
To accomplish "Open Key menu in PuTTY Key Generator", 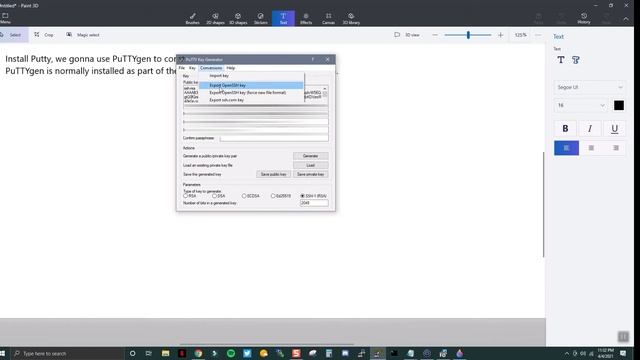I will [x=192, y=68].
